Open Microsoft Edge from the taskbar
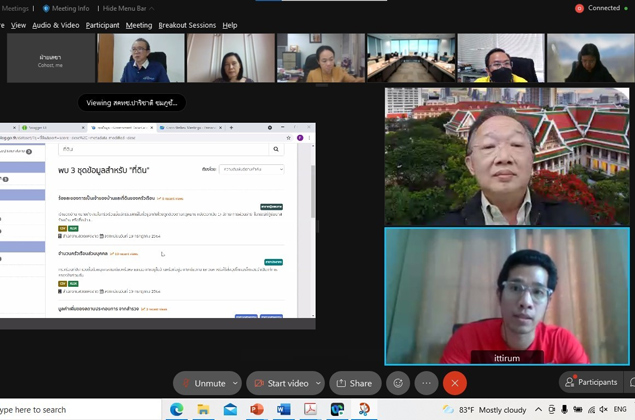 (177, 409)
